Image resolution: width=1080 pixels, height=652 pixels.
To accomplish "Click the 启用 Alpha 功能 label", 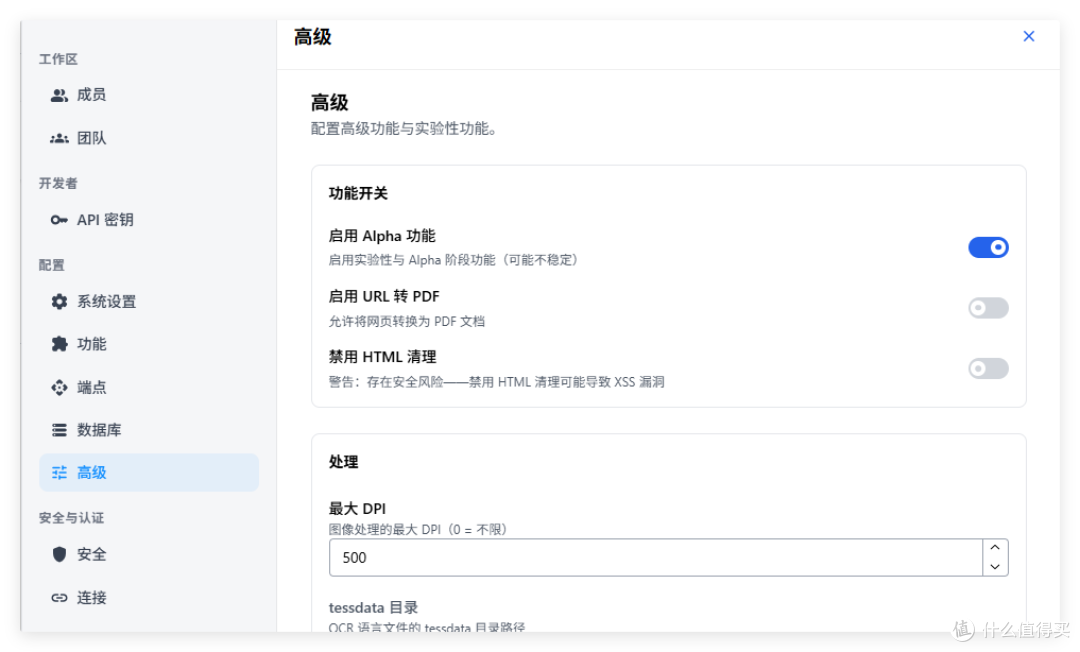I will (x=382, y=236).
